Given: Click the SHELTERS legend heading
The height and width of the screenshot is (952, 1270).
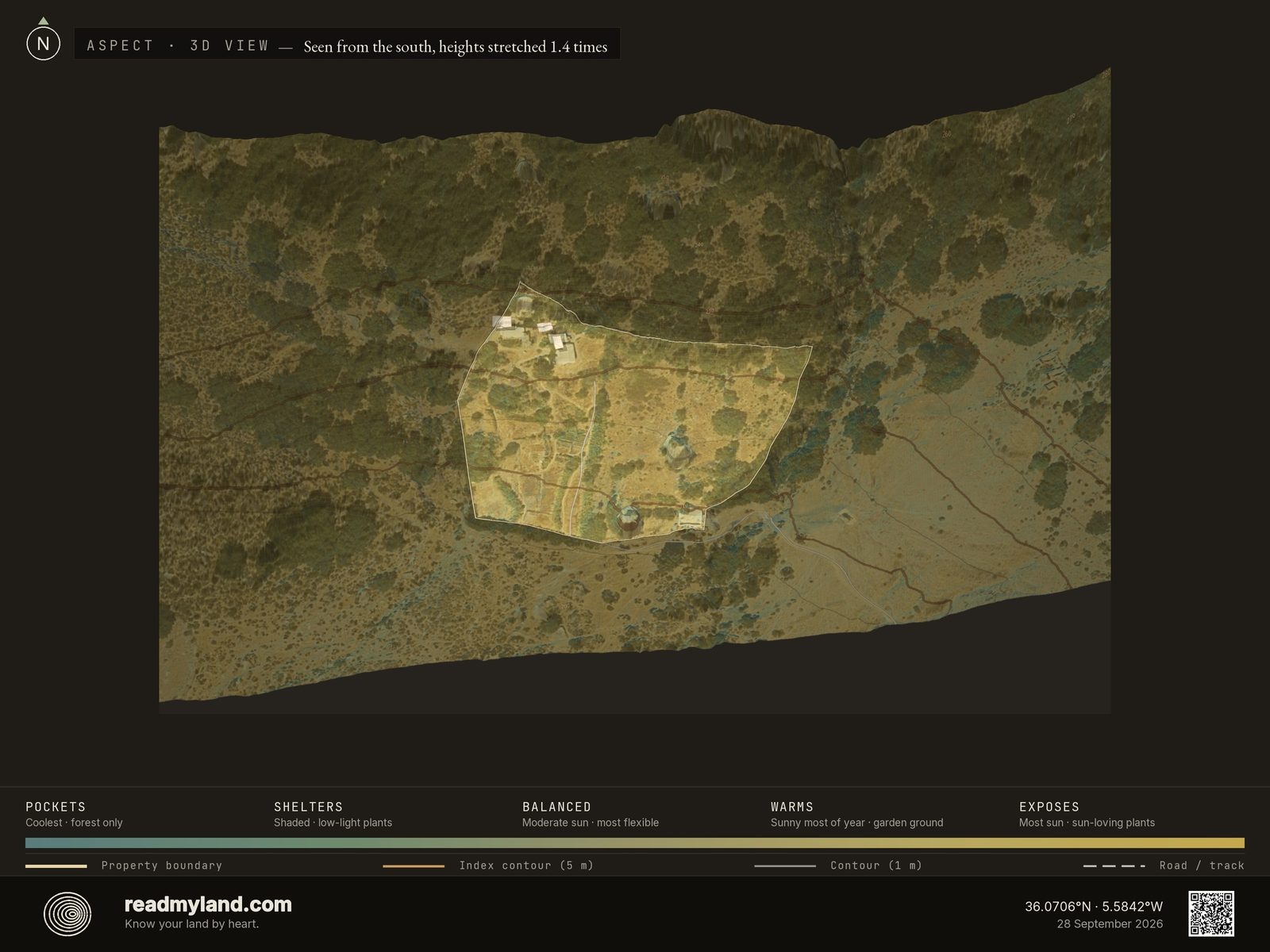Looking at the screenshot, I should [x=308, y=807].
